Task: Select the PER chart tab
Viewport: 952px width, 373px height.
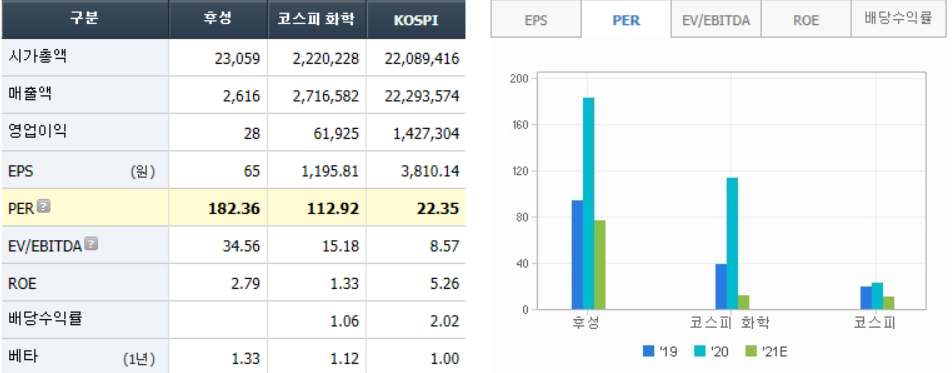Action: pyautogui.click(x=626, y=20)
